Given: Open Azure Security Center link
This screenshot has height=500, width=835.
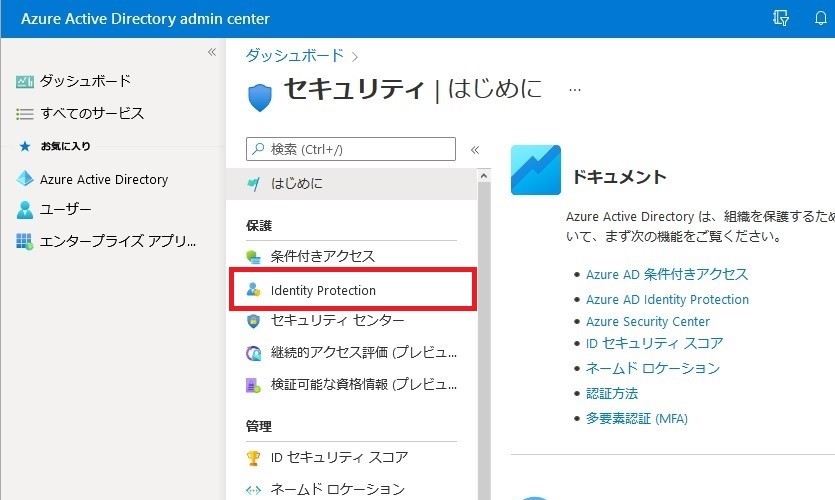Looking at the screenshot, I should pos(648,322).
